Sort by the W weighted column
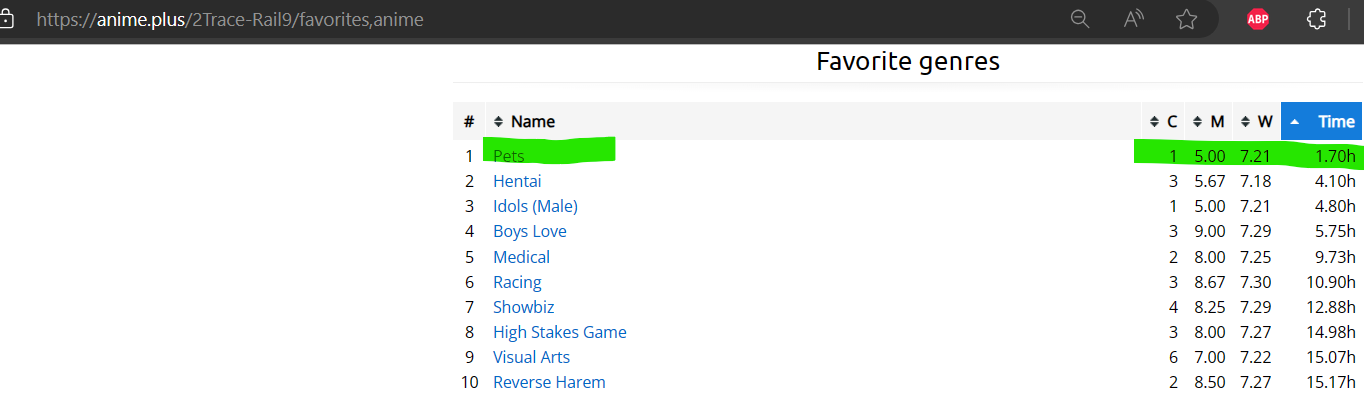Screen dimensions: 1369x395 point(1257,121)
